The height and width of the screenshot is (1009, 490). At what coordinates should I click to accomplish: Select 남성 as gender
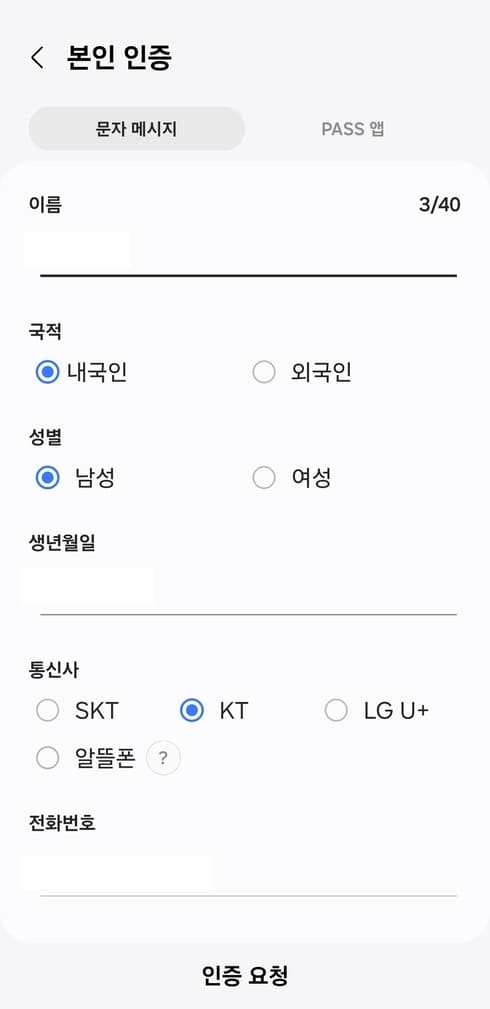(x=75, y=478)
